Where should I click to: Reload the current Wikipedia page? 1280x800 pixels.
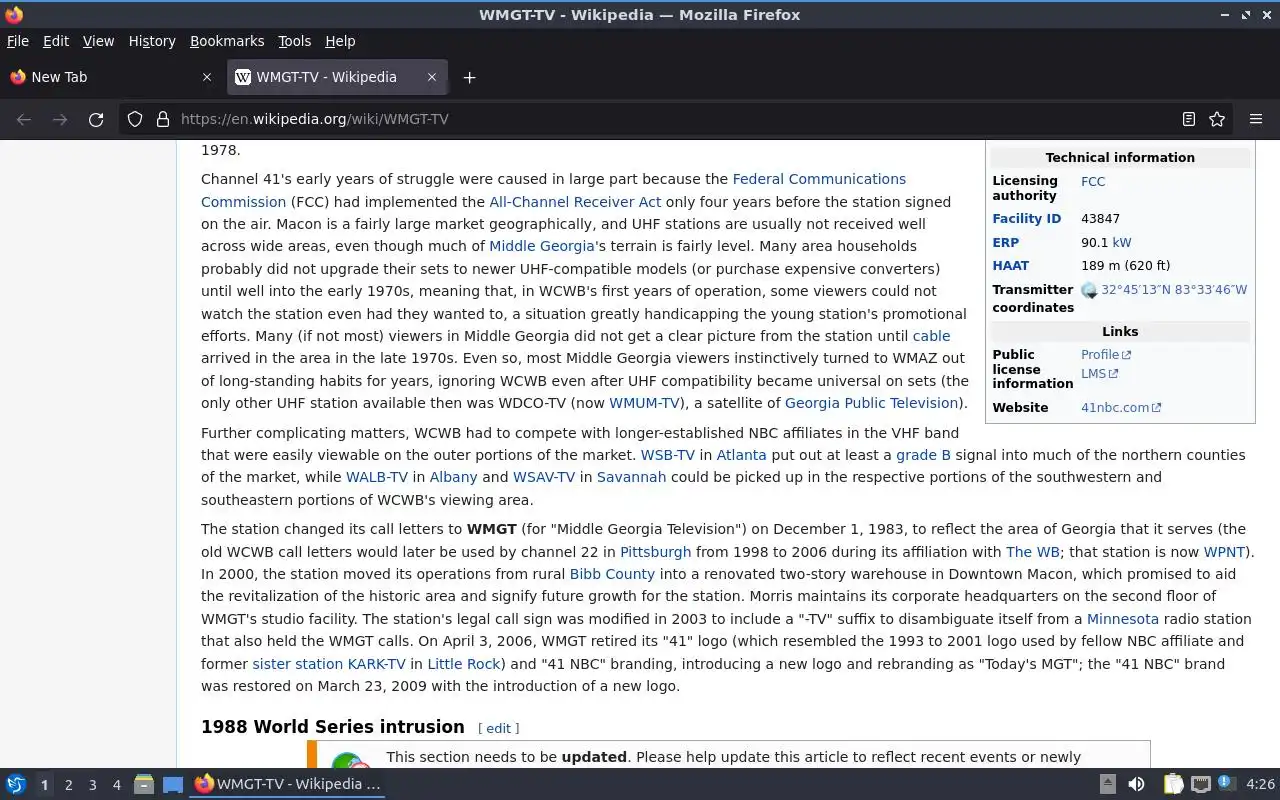tap(96, 119)
